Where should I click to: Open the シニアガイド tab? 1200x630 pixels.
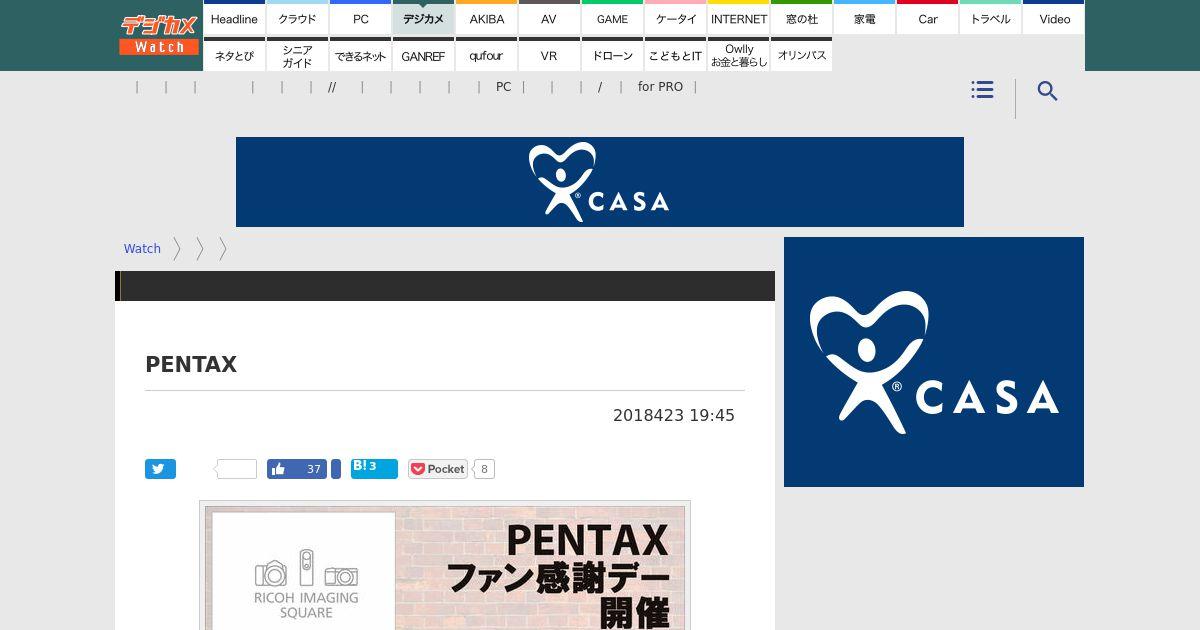pos(297,55)
